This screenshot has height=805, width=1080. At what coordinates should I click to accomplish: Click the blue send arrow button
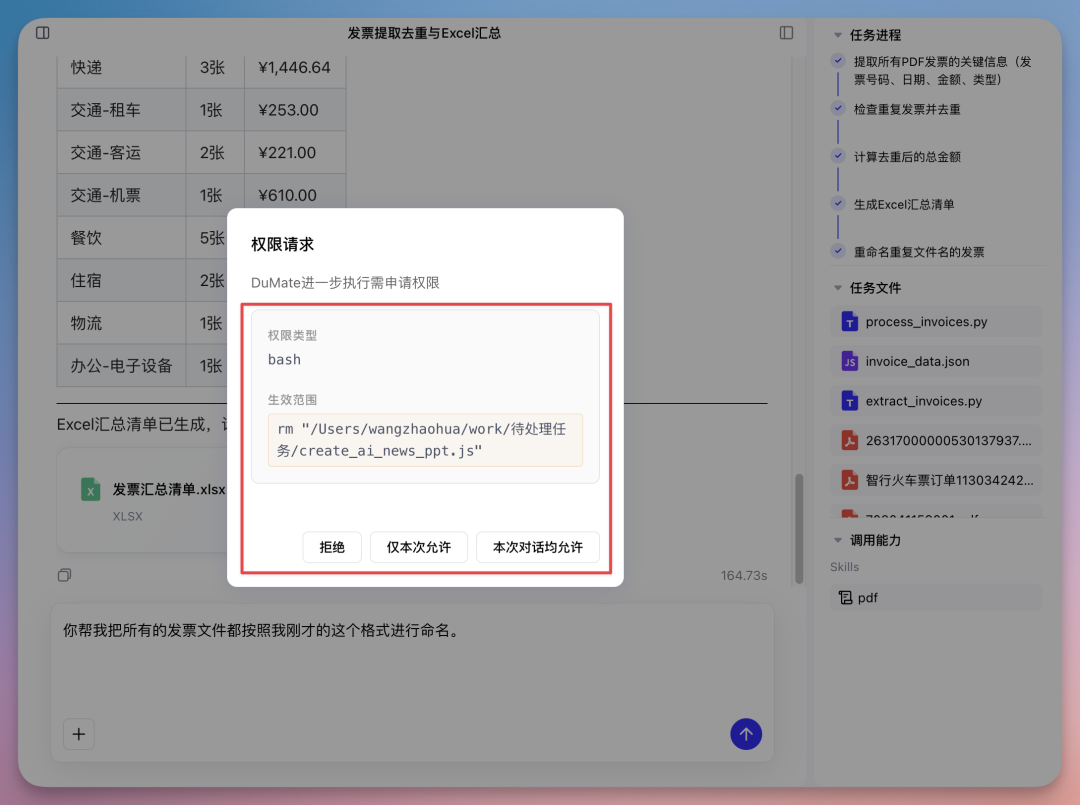(746, 734)
